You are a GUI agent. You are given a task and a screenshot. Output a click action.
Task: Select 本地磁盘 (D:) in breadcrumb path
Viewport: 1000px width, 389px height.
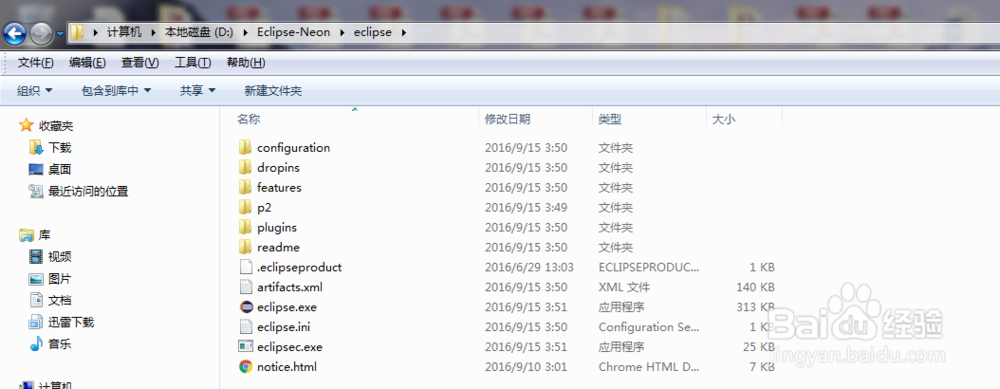200,32
